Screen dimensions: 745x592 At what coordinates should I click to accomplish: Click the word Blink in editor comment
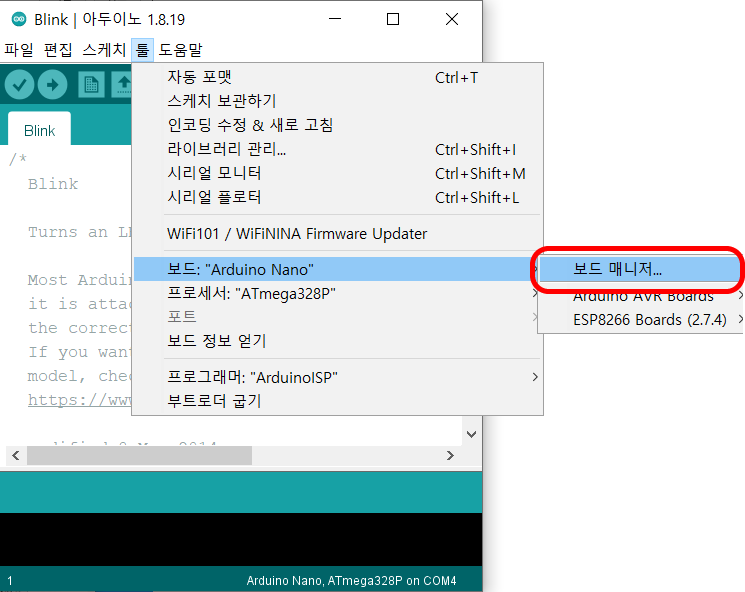click(x=53, y=184)
